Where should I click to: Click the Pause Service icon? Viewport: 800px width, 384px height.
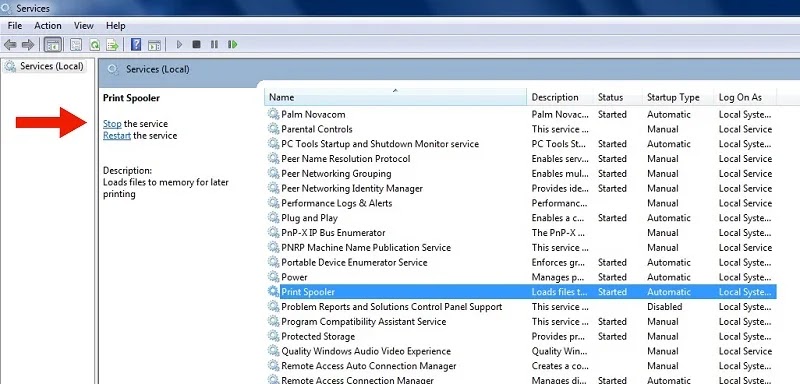coord(214,45)
